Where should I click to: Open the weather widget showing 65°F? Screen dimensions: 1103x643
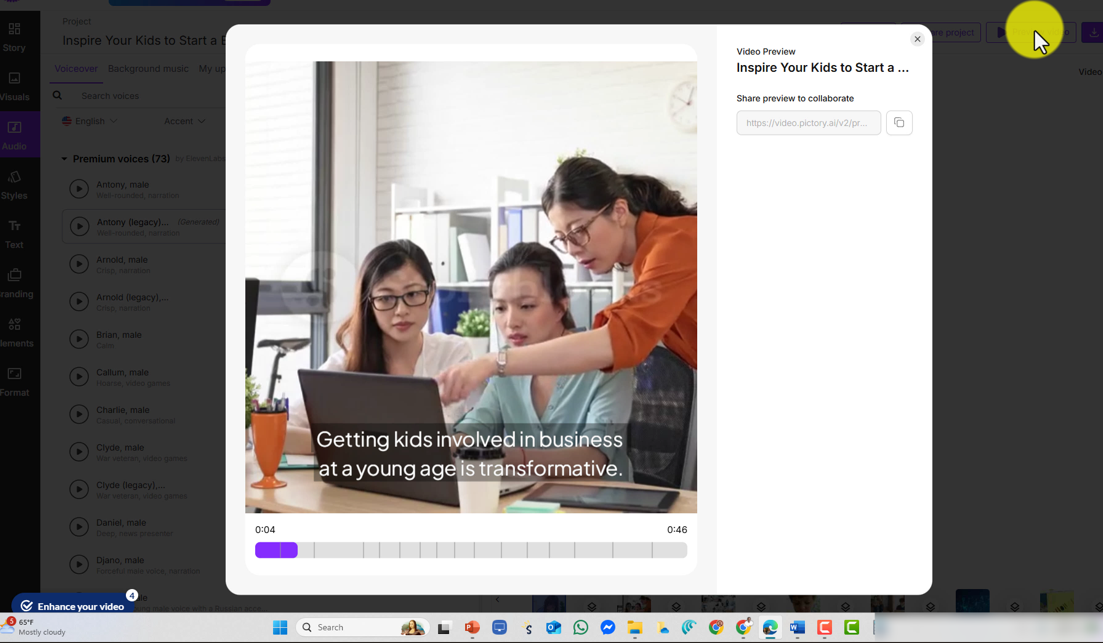coord(35,627)
